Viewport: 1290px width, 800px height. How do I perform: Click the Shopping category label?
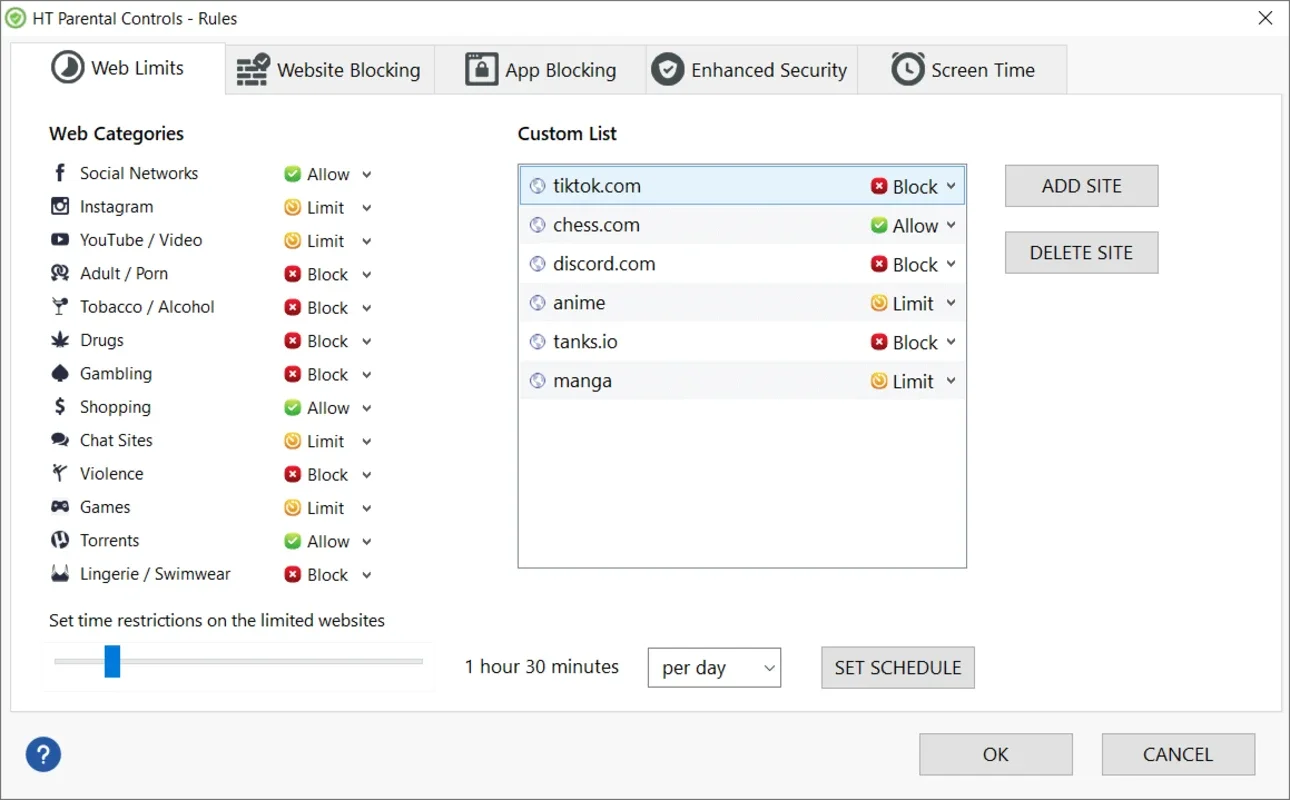(115, 407)
